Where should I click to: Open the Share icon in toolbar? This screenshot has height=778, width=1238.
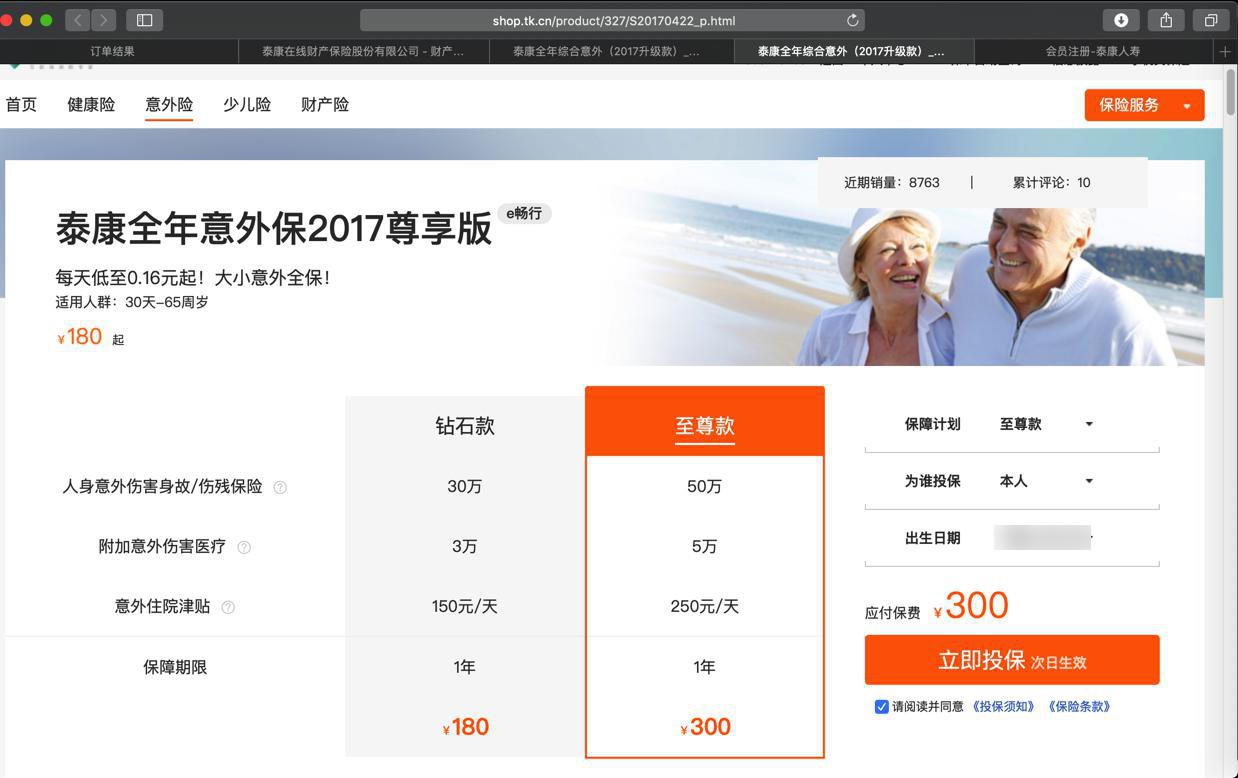click(x=1166, y=20)
